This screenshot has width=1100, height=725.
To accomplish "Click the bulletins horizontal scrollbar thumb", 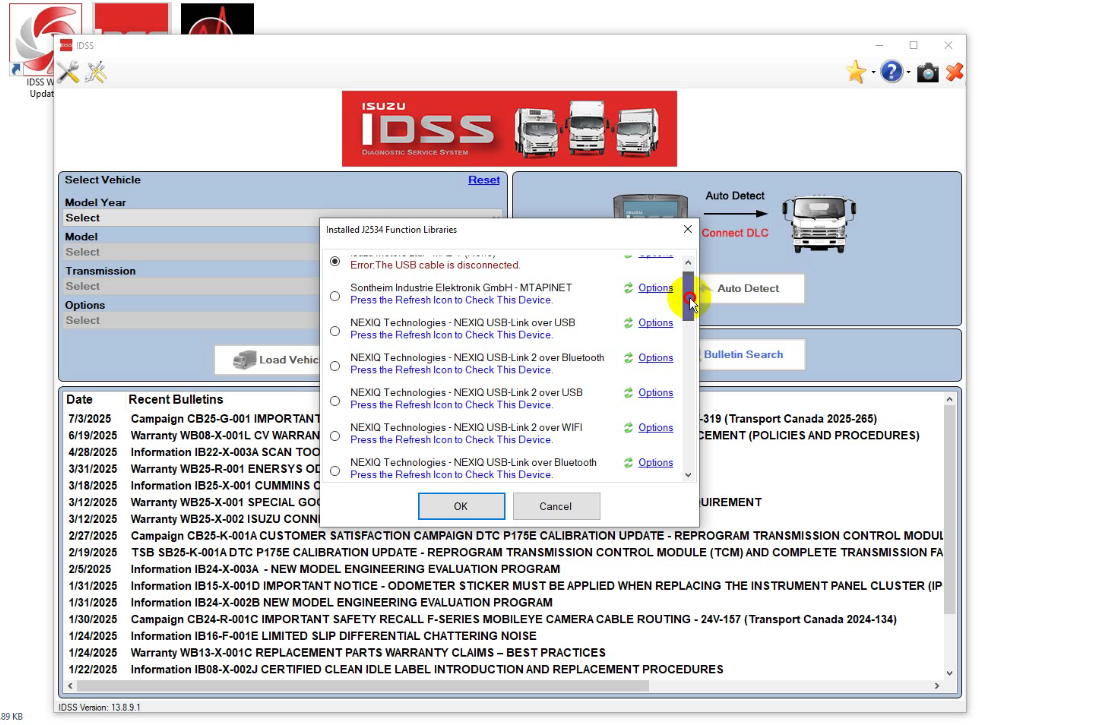I will pyautogui.click(x=363, y=686).
